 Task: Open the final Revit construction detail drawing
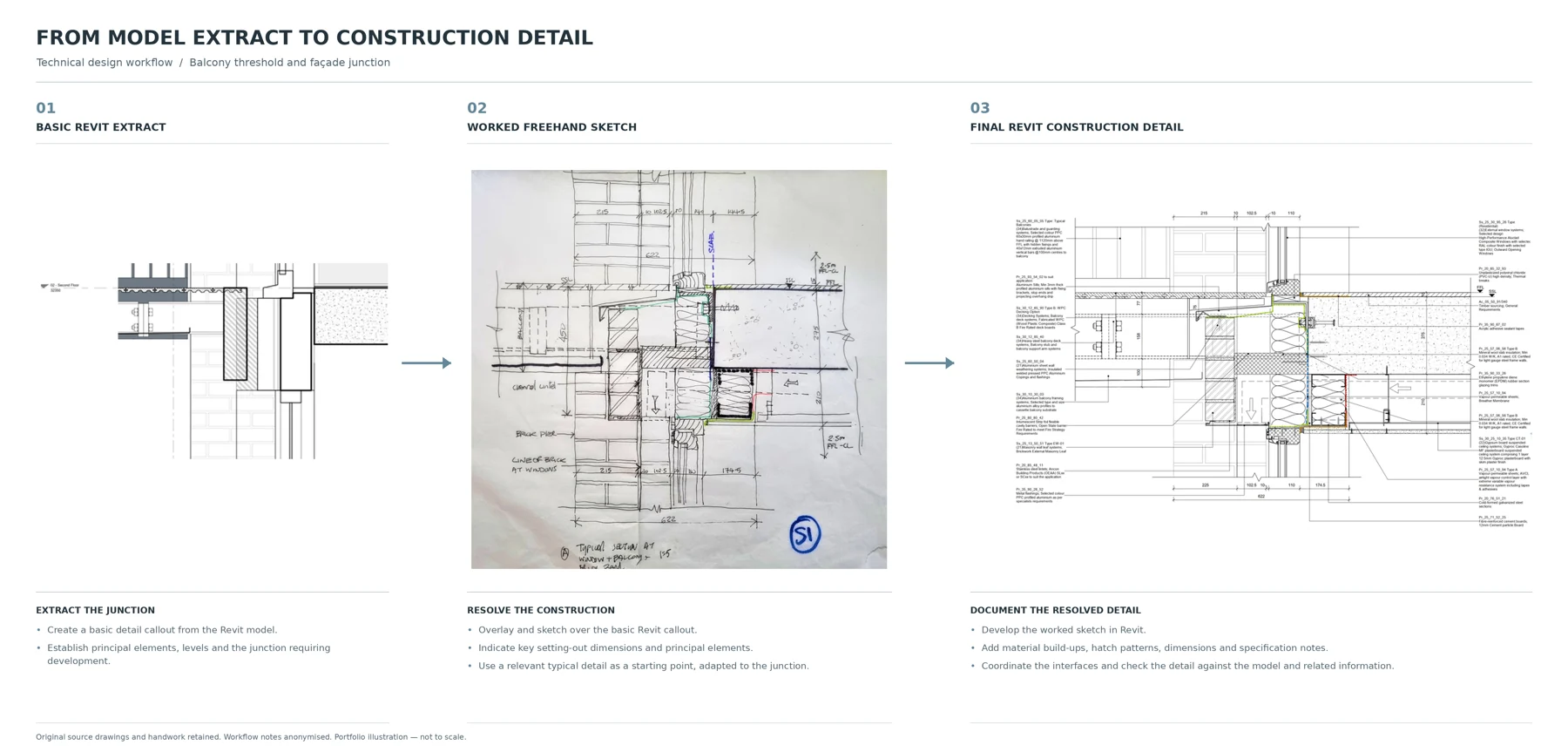1271,369
